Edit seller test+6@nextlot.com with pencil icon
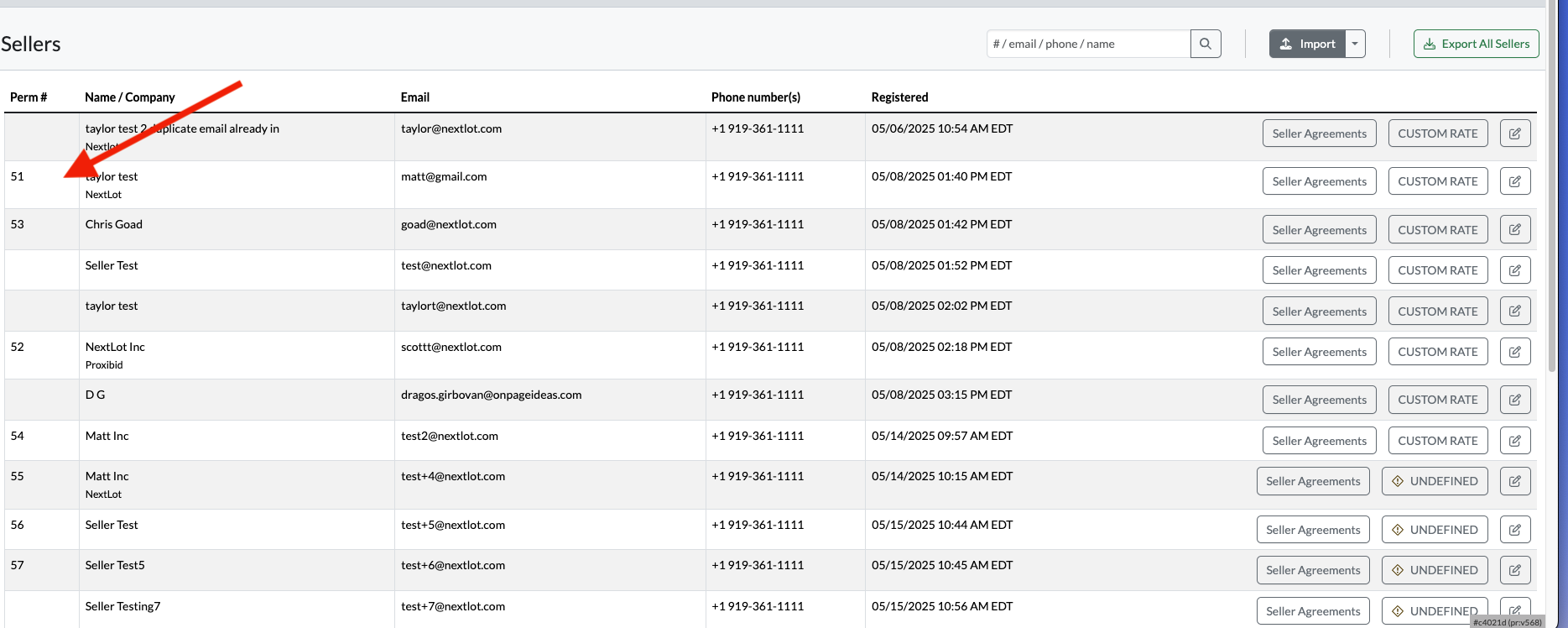Screen dimensions: 1568x628 (x=1515, y=570)
